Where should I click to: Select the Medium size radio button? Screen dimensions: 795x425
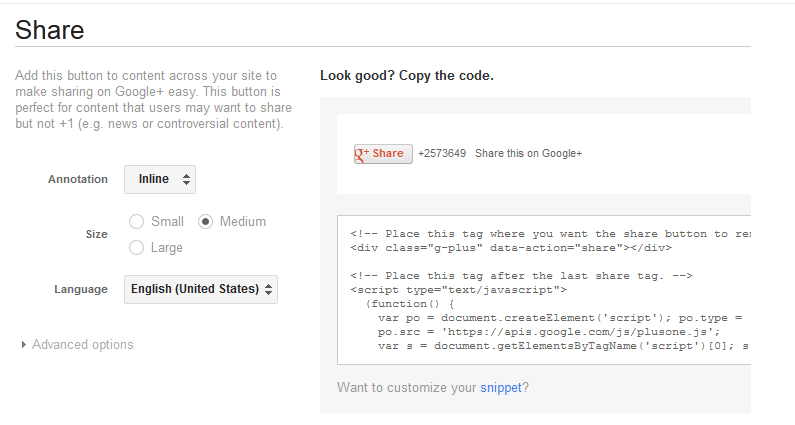[x=205, y=222]
